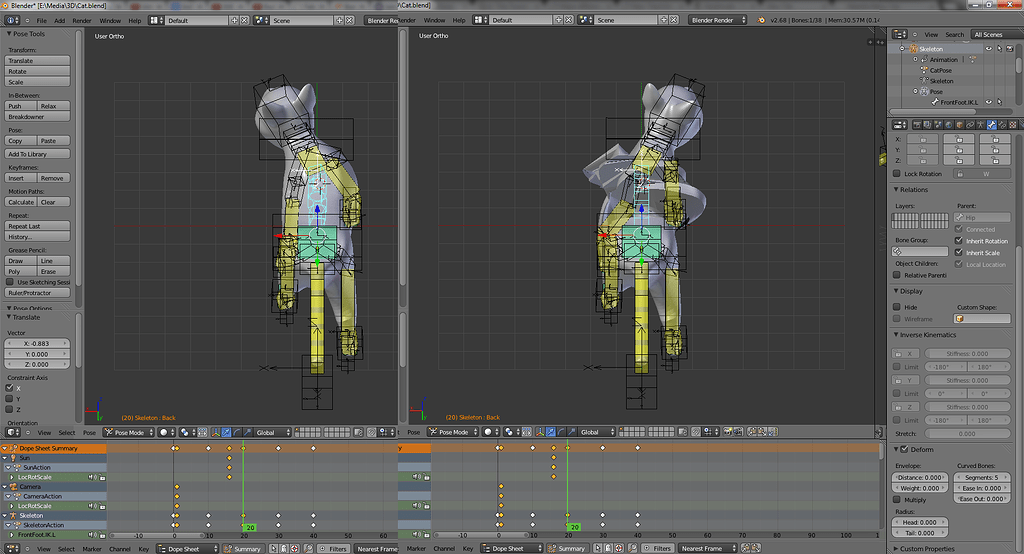Toggle Lock Rotation checkbox
Viewport: 1024px width, 554px height.
coord(897,174)
